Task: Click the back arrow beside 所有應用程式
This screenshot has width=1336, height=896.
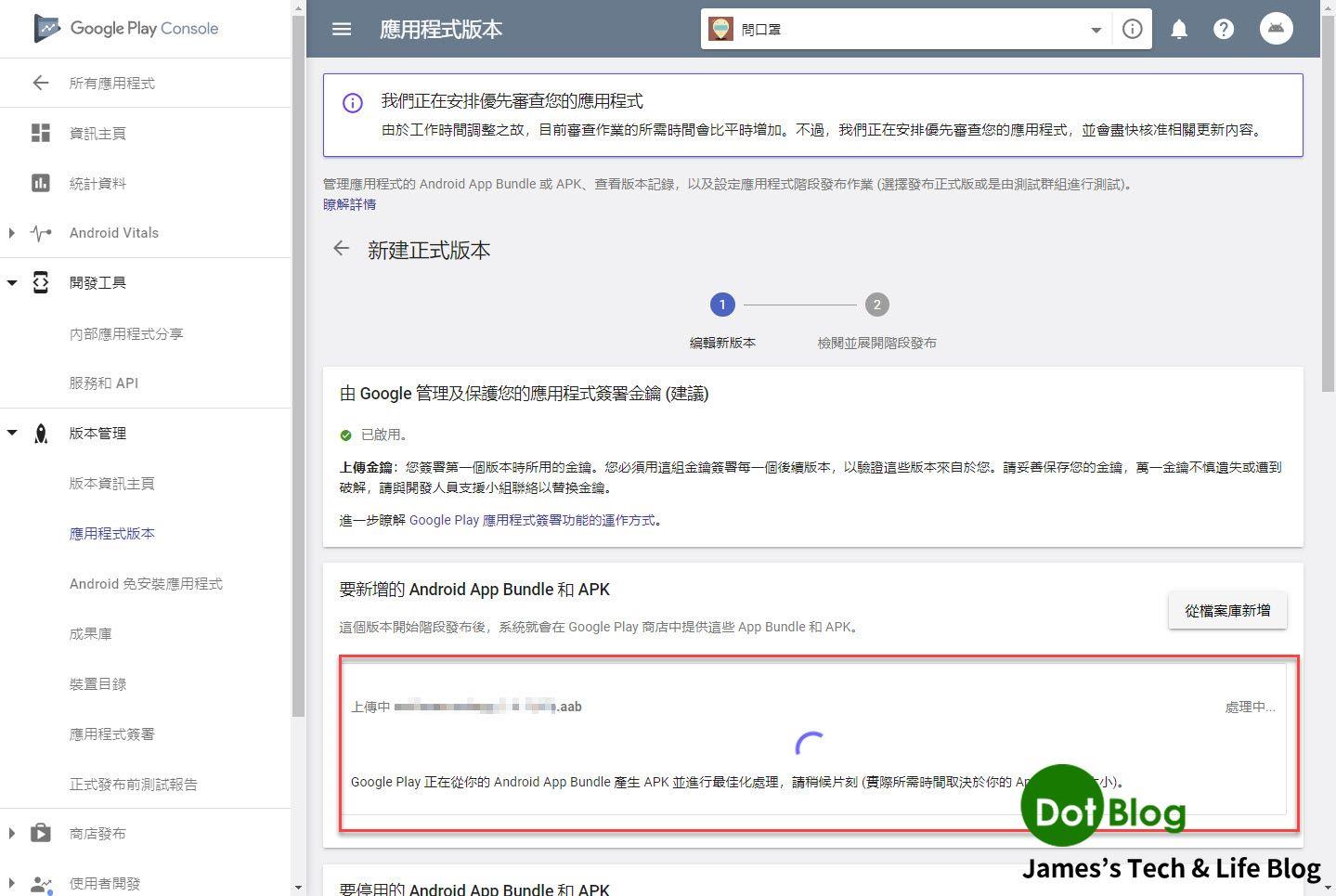Action: pyautogui.click(x=40, y=84)
